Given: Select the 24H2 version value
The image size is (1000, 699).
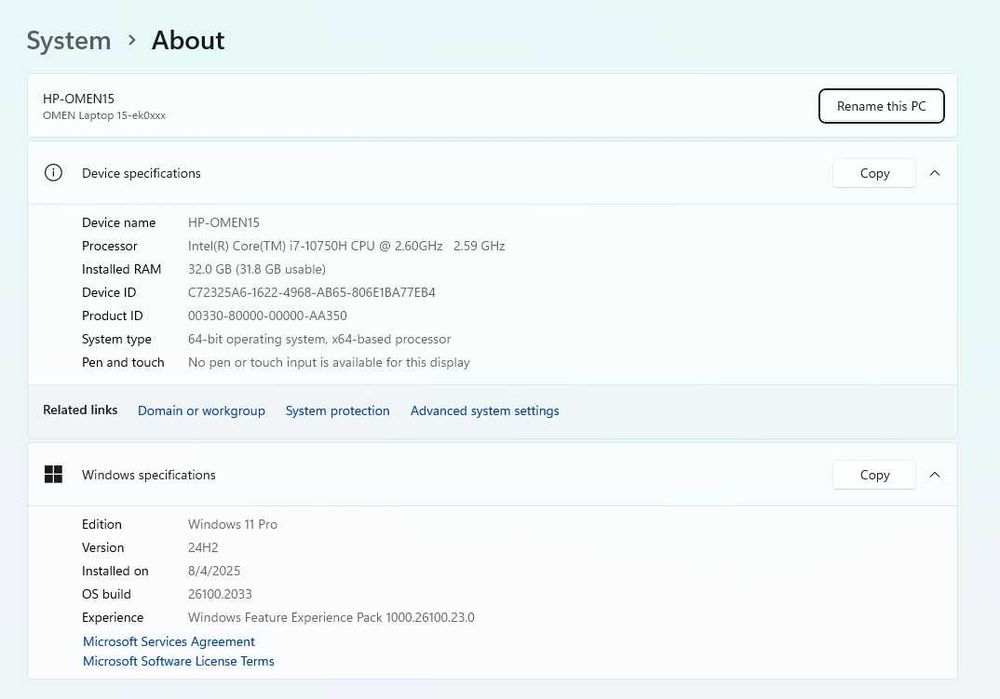Looking at the screenshot, I should (203, 548).
